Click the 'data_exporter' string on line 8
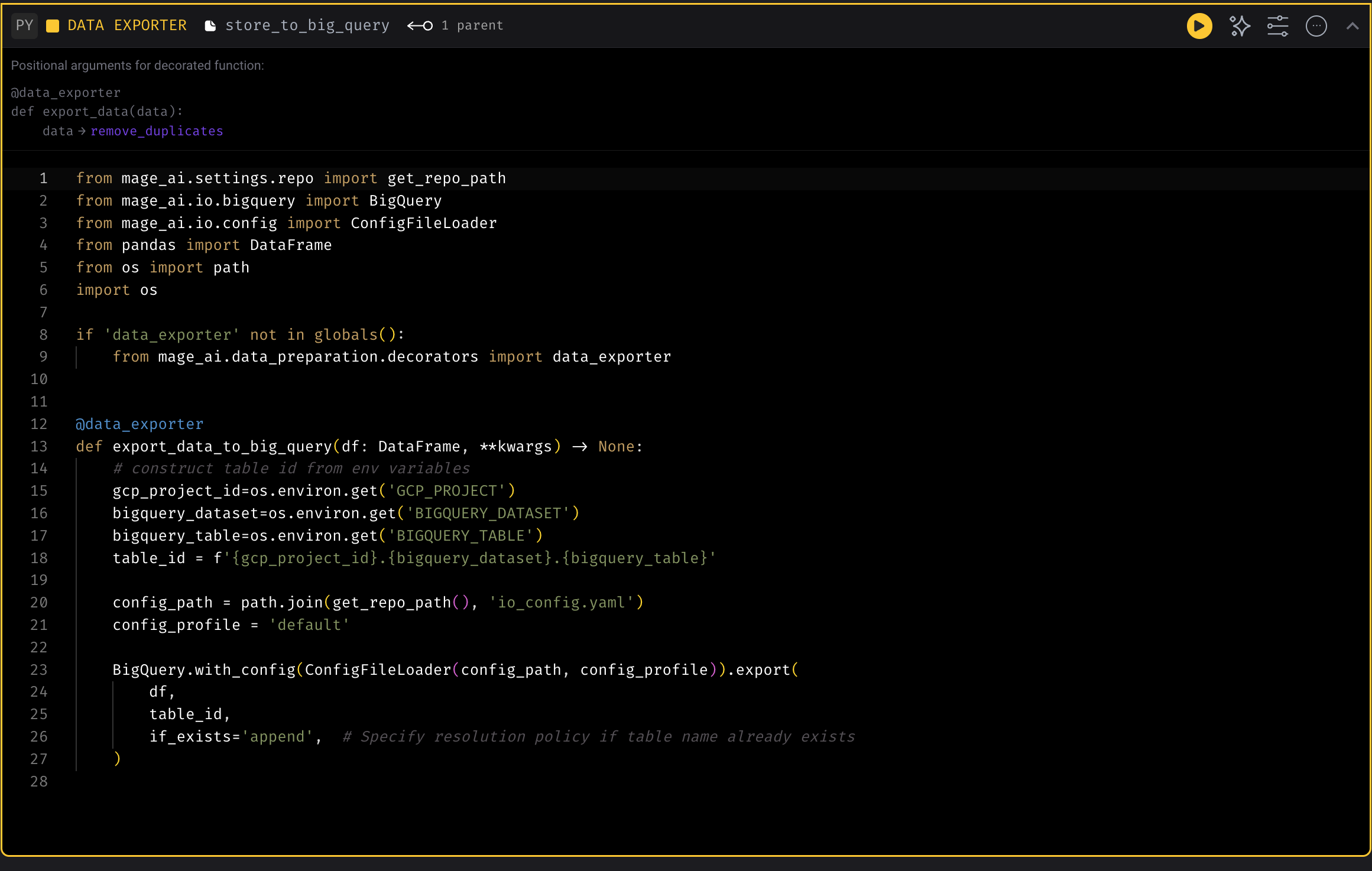Viewport: 1372px width, 871px height. point(171,335)
